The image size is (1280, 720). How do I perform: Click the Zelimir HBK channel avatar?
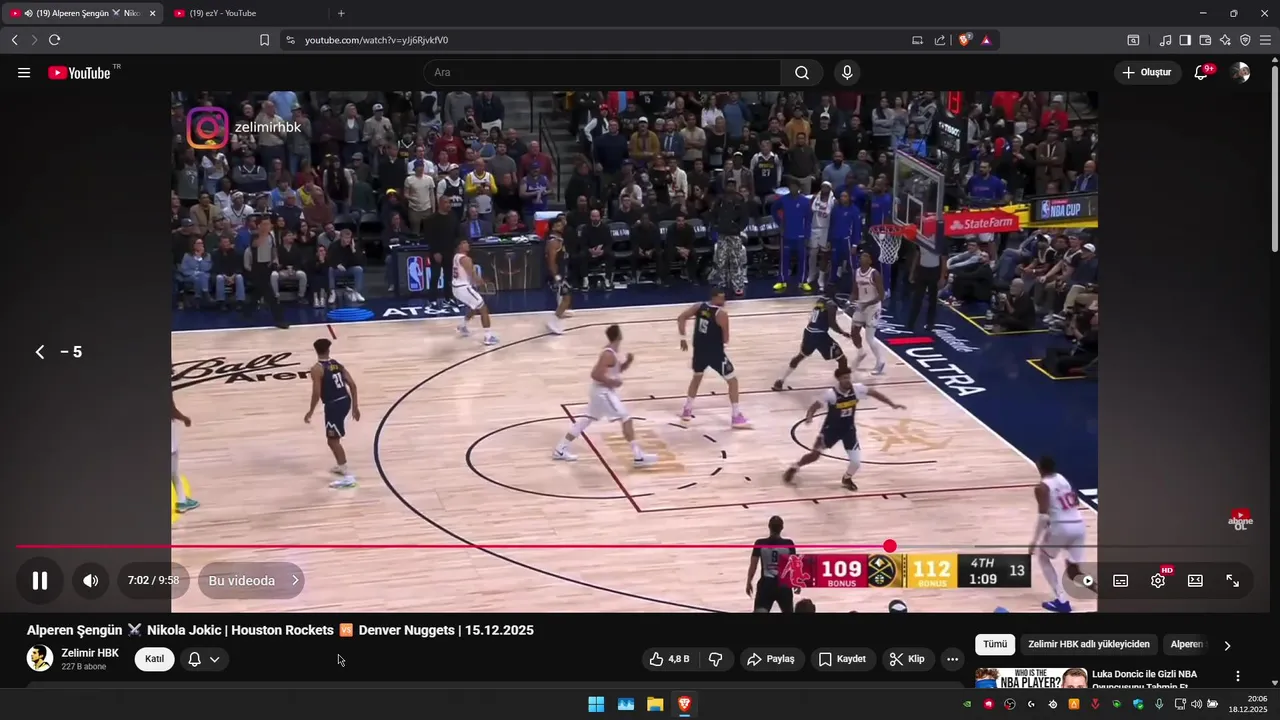[40, 658]
